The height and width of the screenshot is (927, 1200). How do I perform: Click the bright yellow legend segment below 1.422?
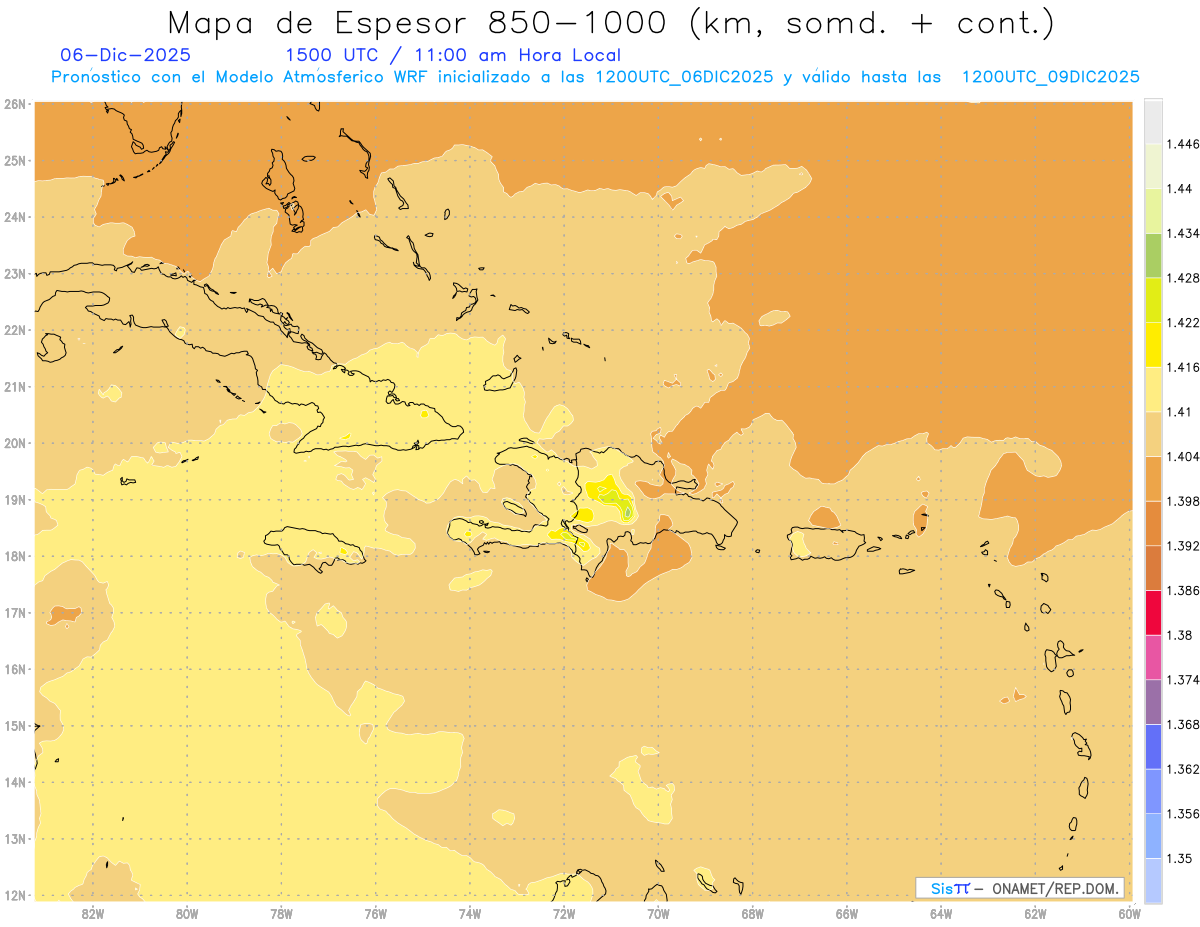pyautogui.click(x=1153, y=345)
